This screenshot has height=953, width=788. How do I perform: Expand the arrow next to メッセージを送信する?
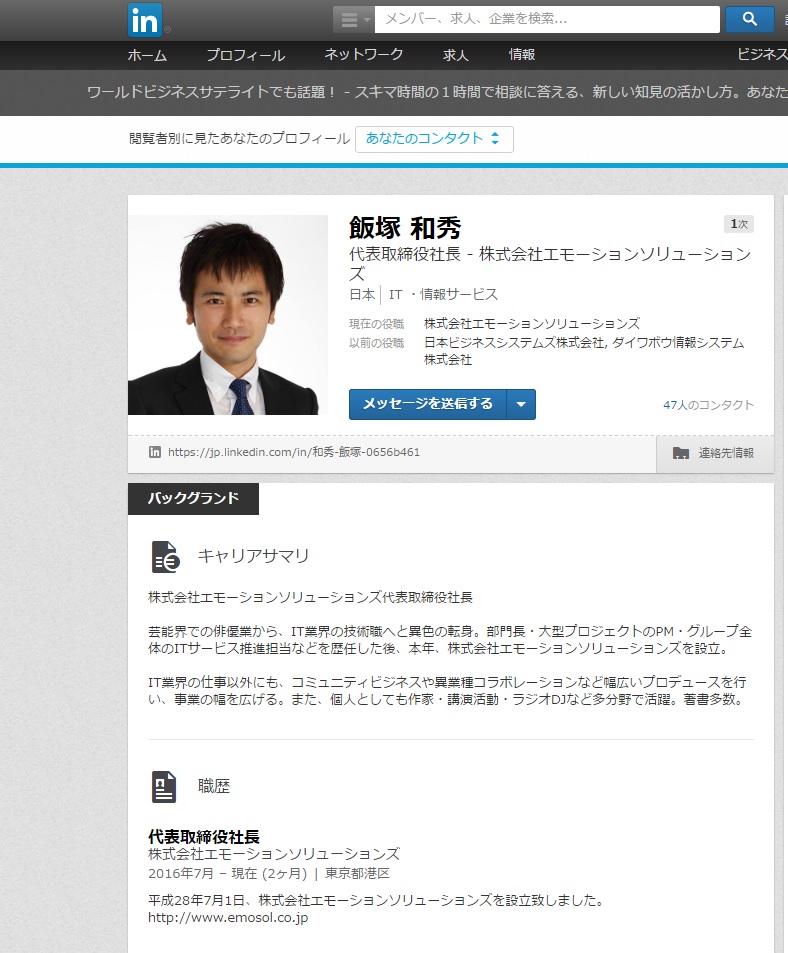click(521, 404)
